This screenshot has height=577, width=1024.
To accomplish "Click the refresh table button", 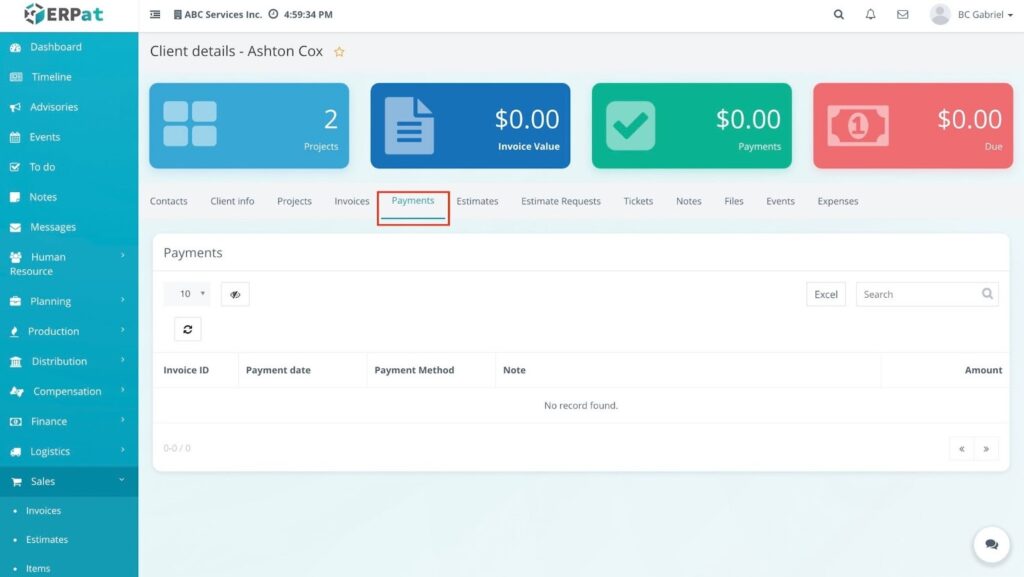I will (187, 329).
